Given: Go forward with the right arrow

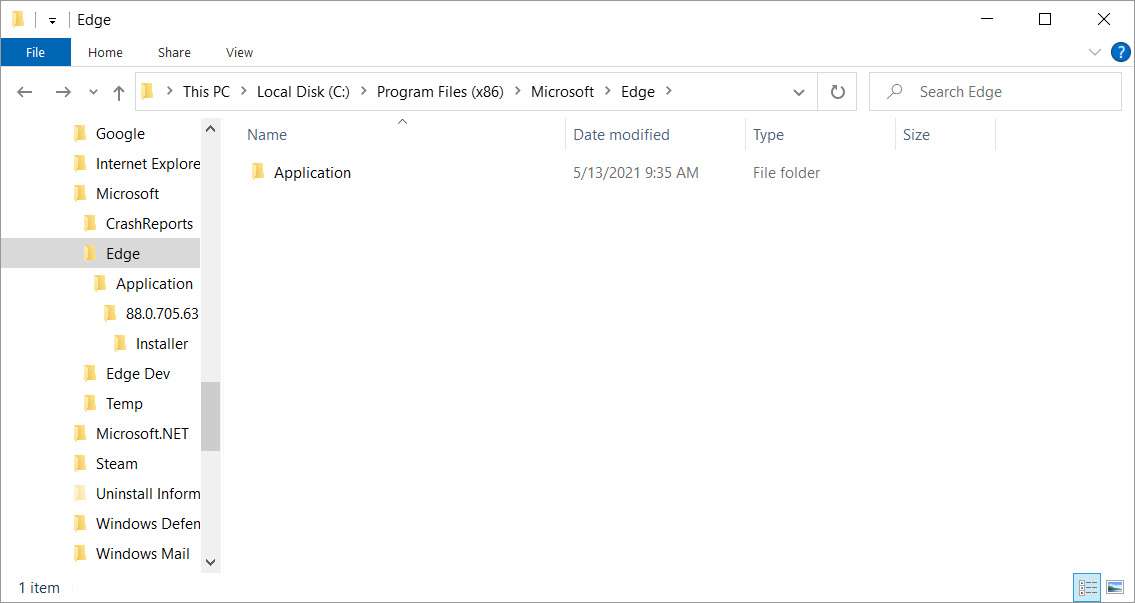Looking at the screenshot, I should coord(64,92).
